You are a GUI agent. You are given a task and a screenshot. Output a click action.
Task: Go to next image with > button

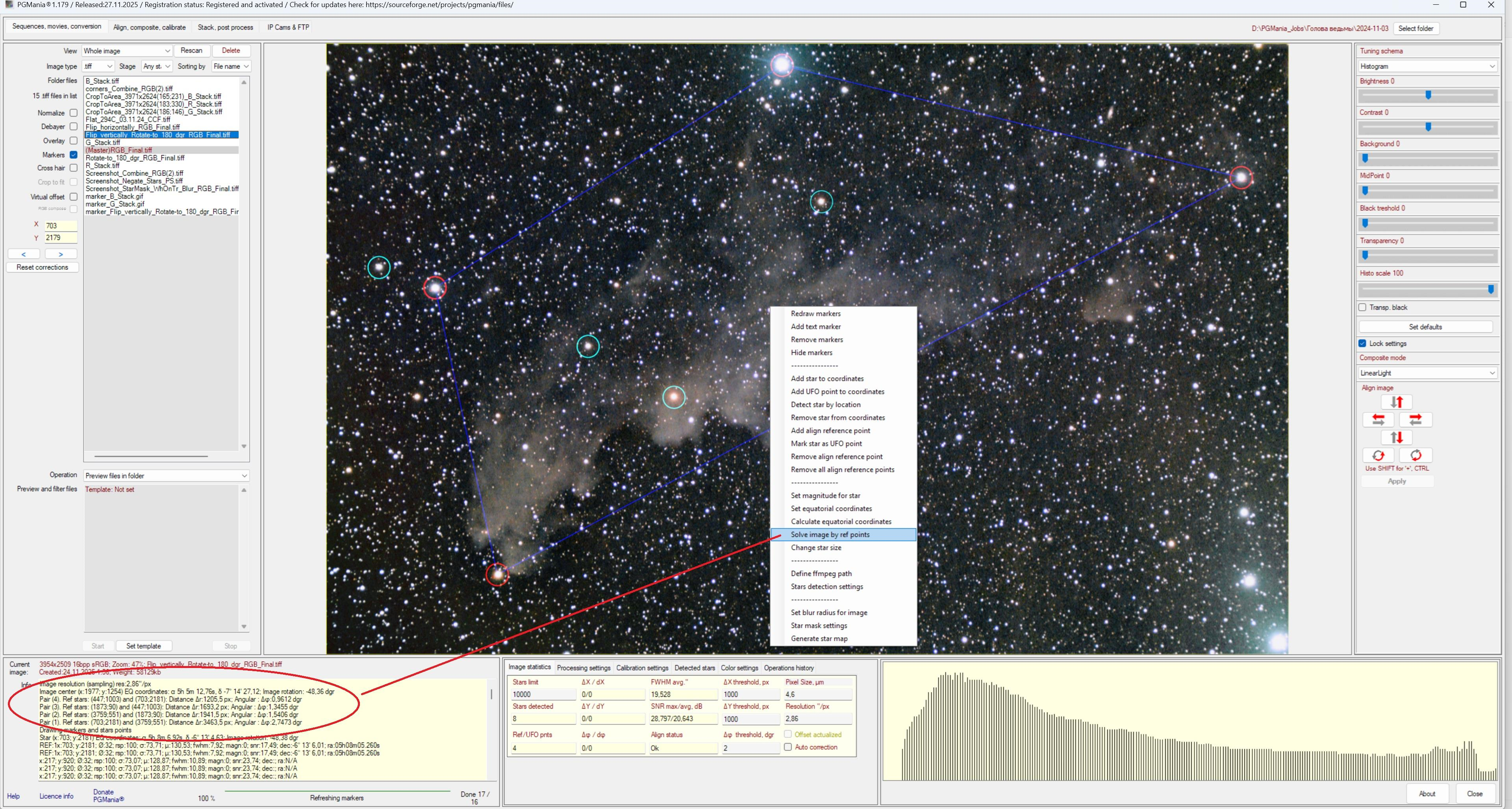tap(61, 254)
